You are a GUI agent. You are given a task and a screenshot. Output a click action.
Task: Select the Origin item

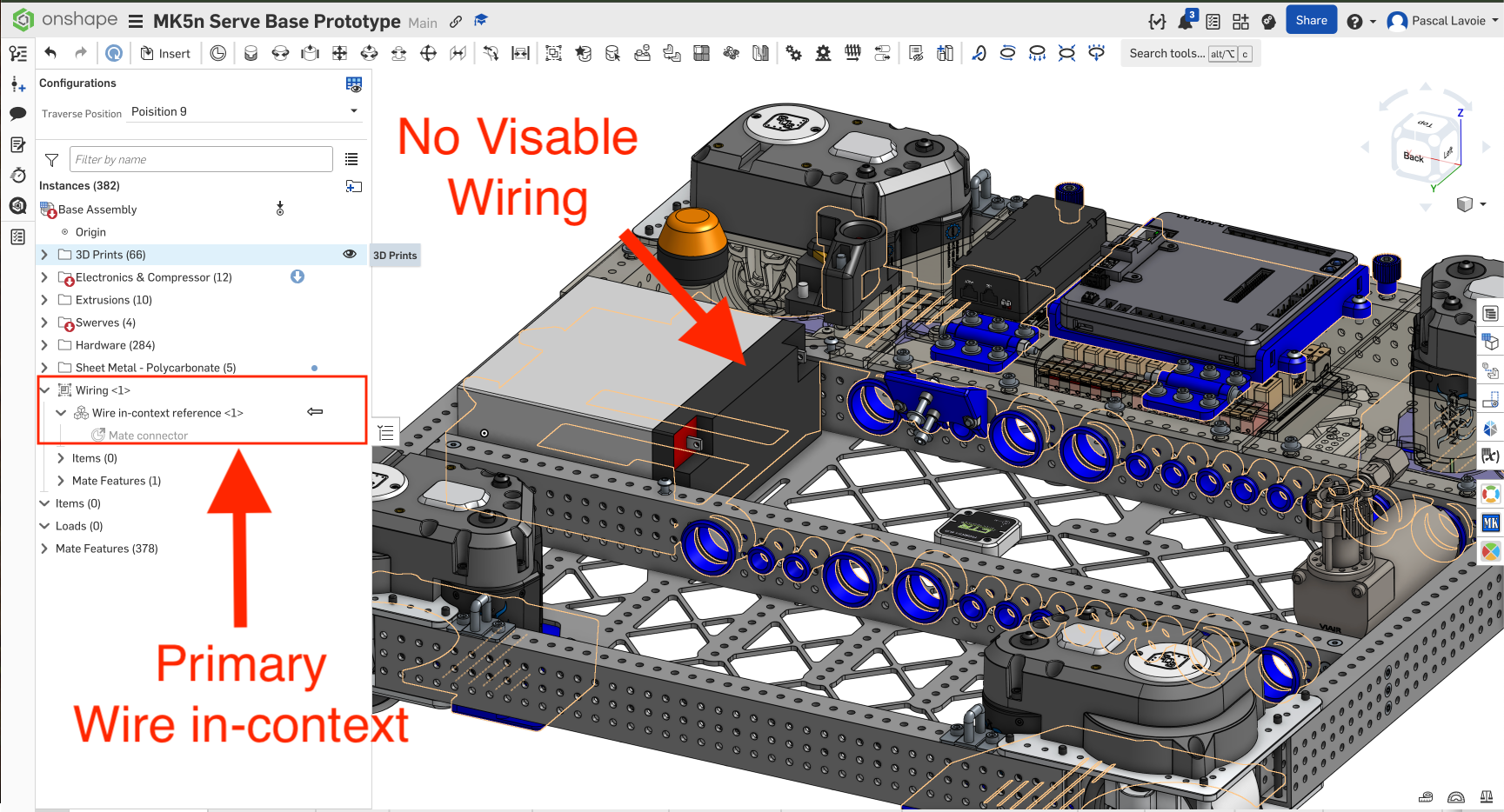(x=90, y=232)
